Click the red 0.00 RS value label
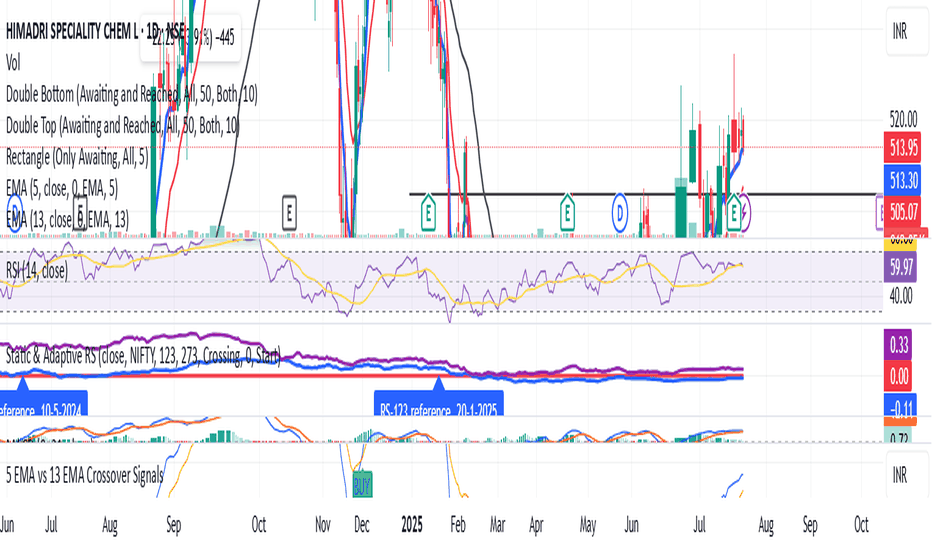 pyautogui.click(x=899, y=376)
